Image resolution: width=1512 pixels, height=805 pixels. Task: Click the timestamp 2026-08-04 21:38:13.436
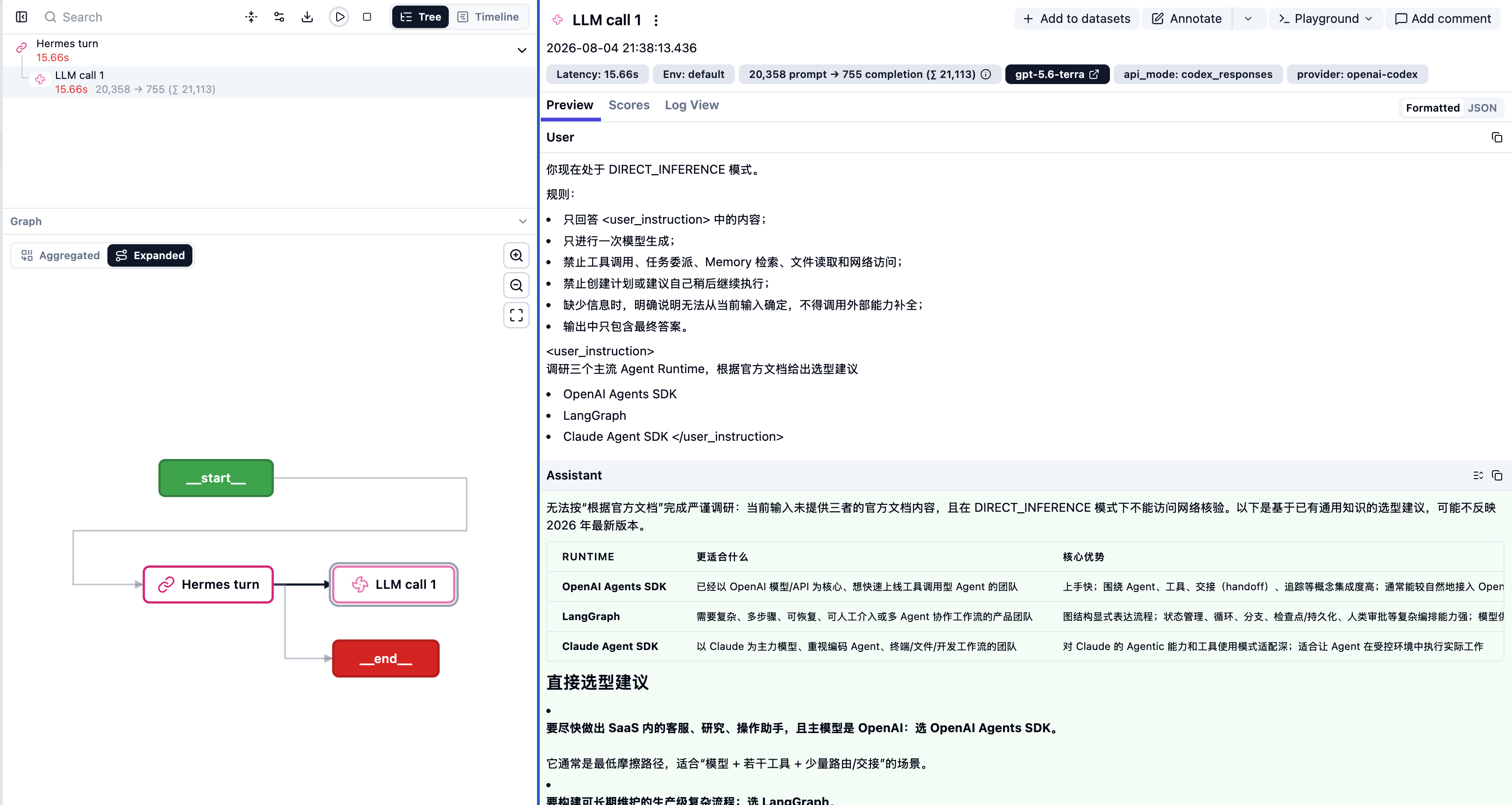(x=622, y=48)
